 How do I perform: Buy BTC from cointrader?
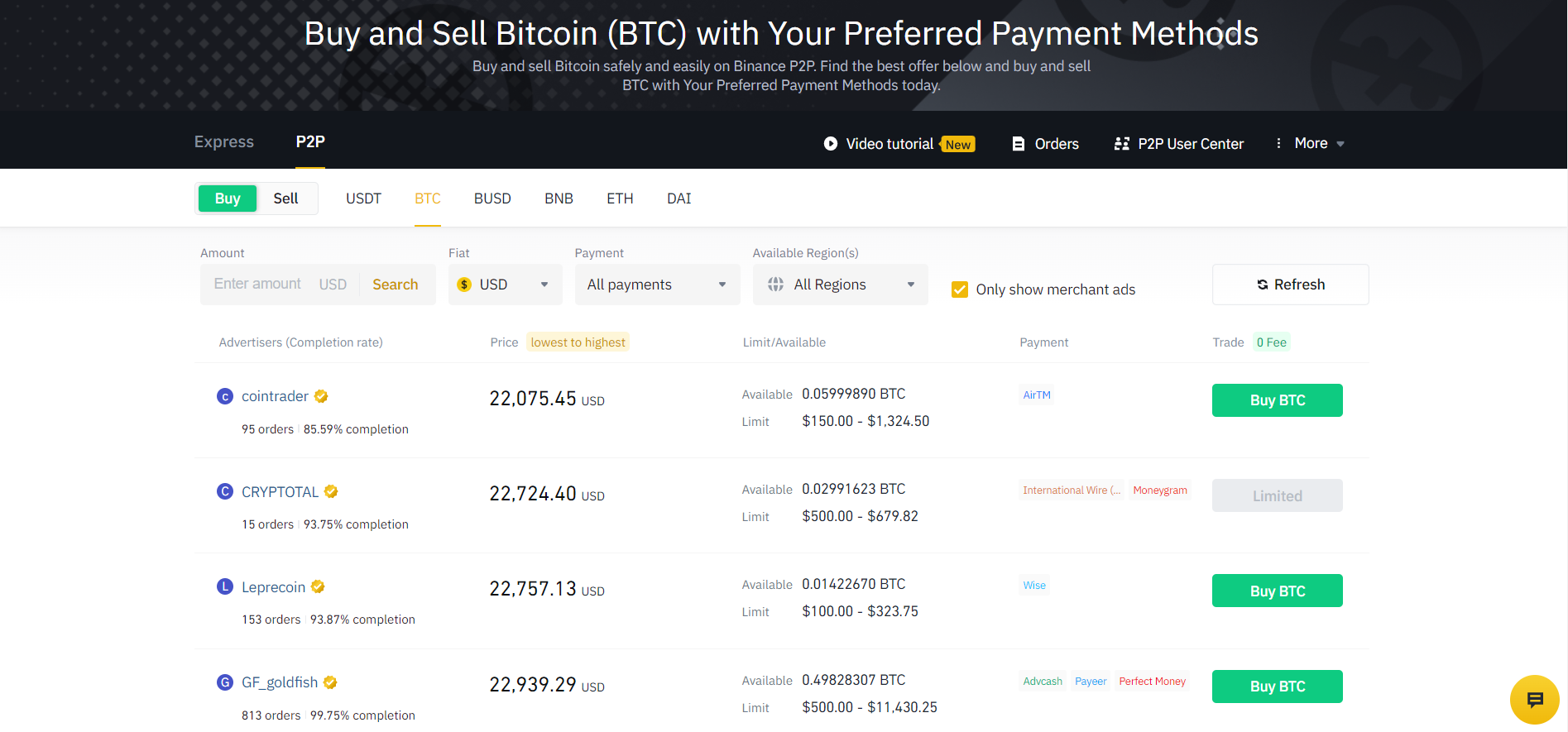(x=1278, y=400)
